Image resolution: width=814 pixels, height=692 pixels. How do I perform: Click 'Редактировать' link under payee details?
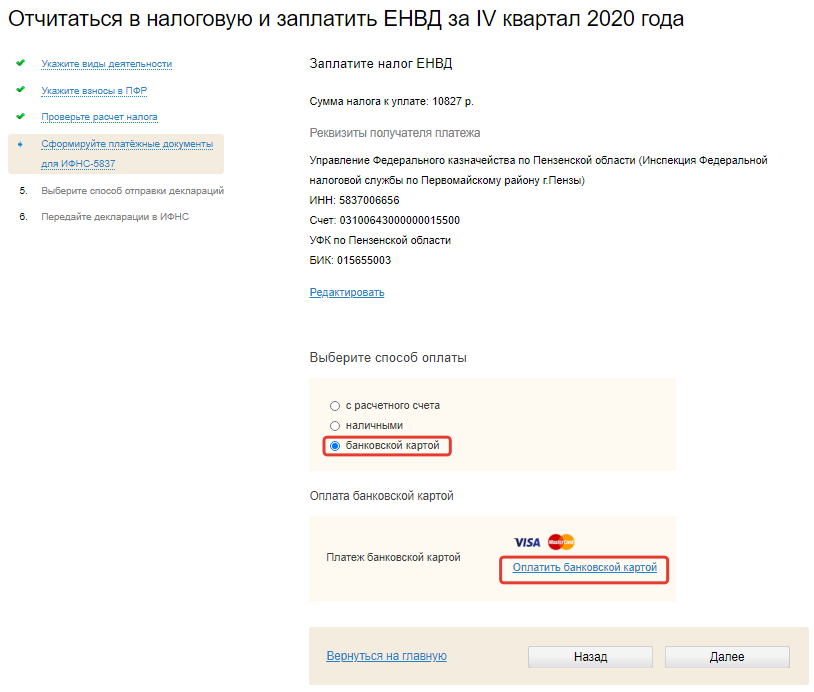pyautogui.click(x=346, y=292)
